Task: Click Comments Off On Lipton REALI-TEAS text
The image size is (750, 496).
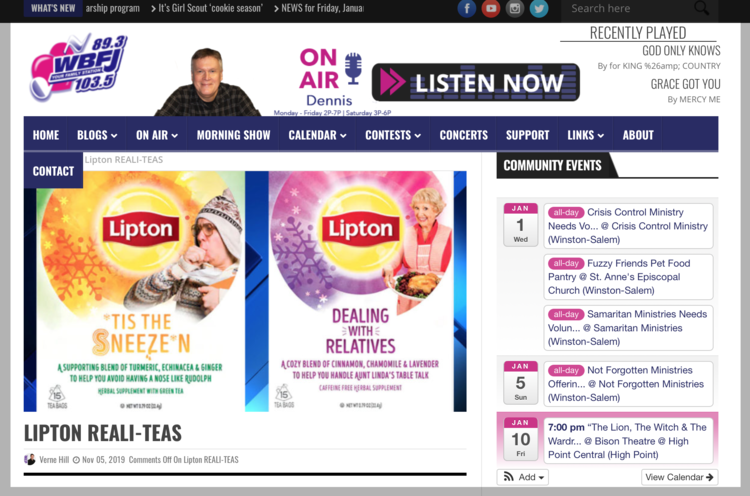Action: pos(184,460)
